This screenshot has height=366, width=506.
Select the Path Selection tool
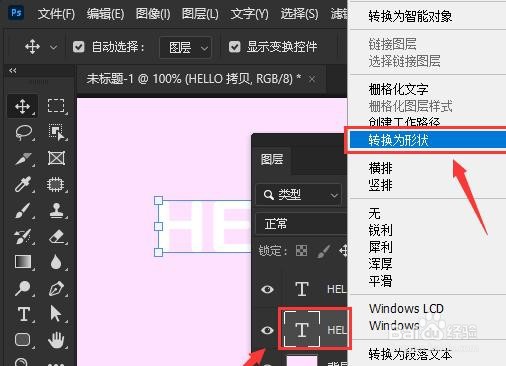tap(56, 314)
